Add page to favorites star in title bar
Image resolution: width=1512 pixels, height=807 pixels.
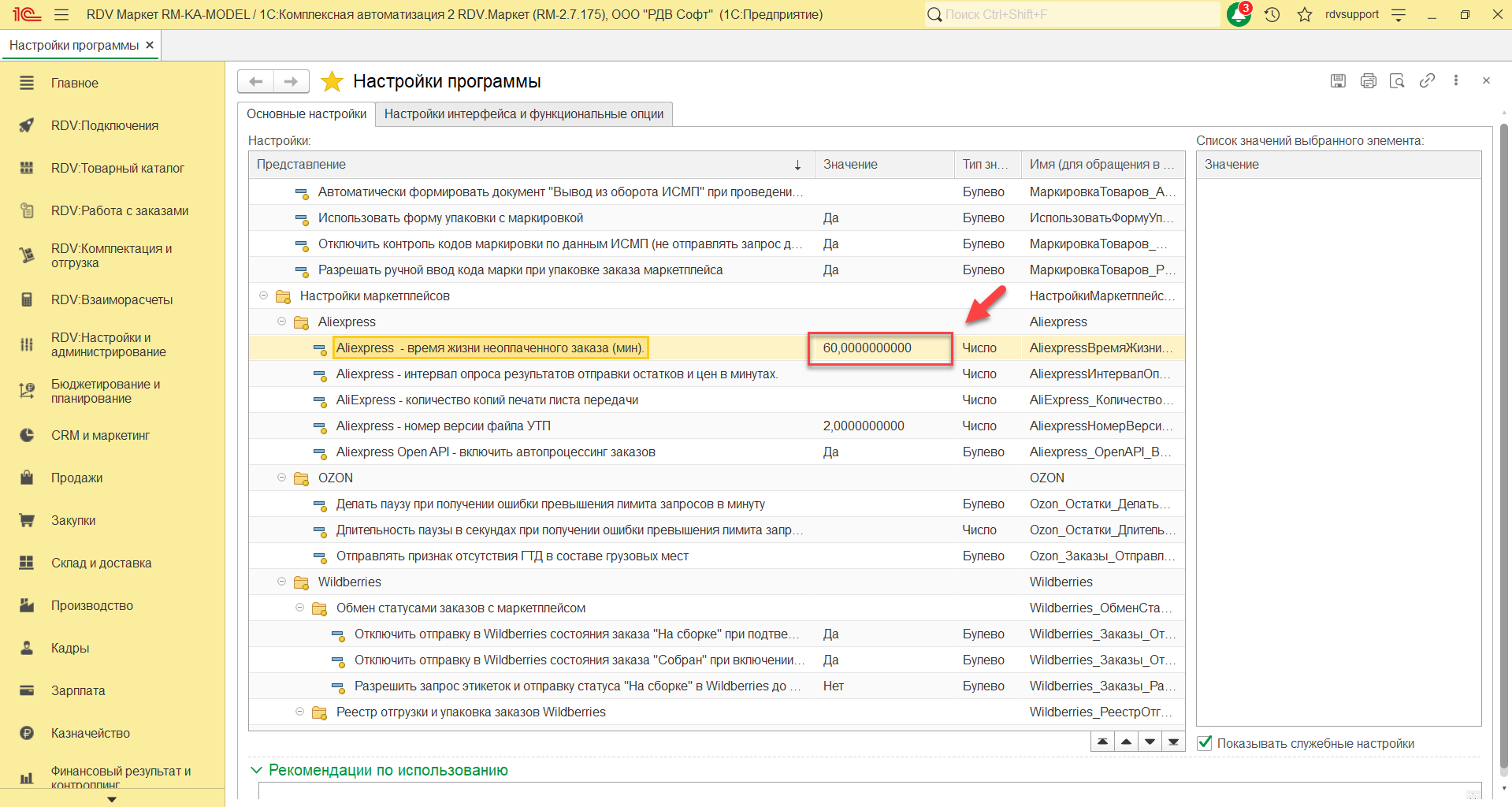click(x=1305, y=15)
